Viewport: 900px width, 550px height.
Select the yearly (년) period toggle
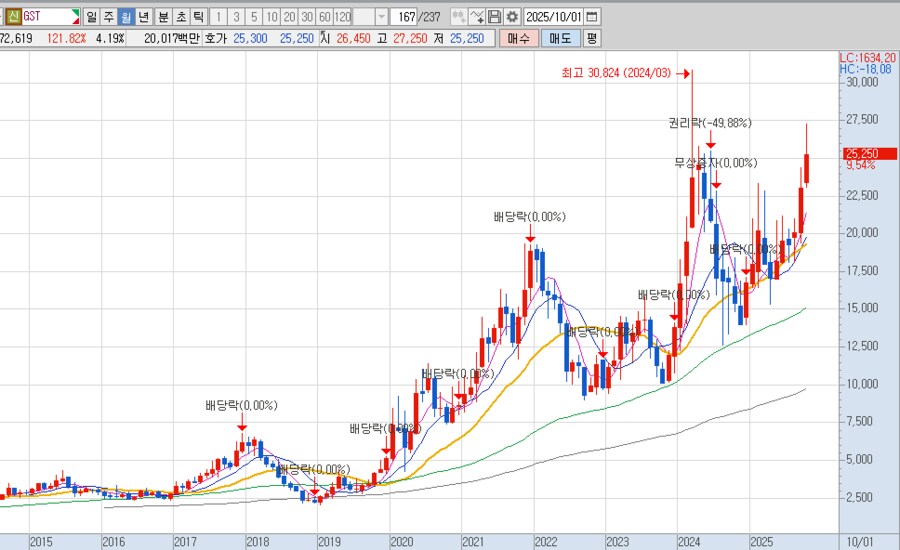(x=143, y=17)
